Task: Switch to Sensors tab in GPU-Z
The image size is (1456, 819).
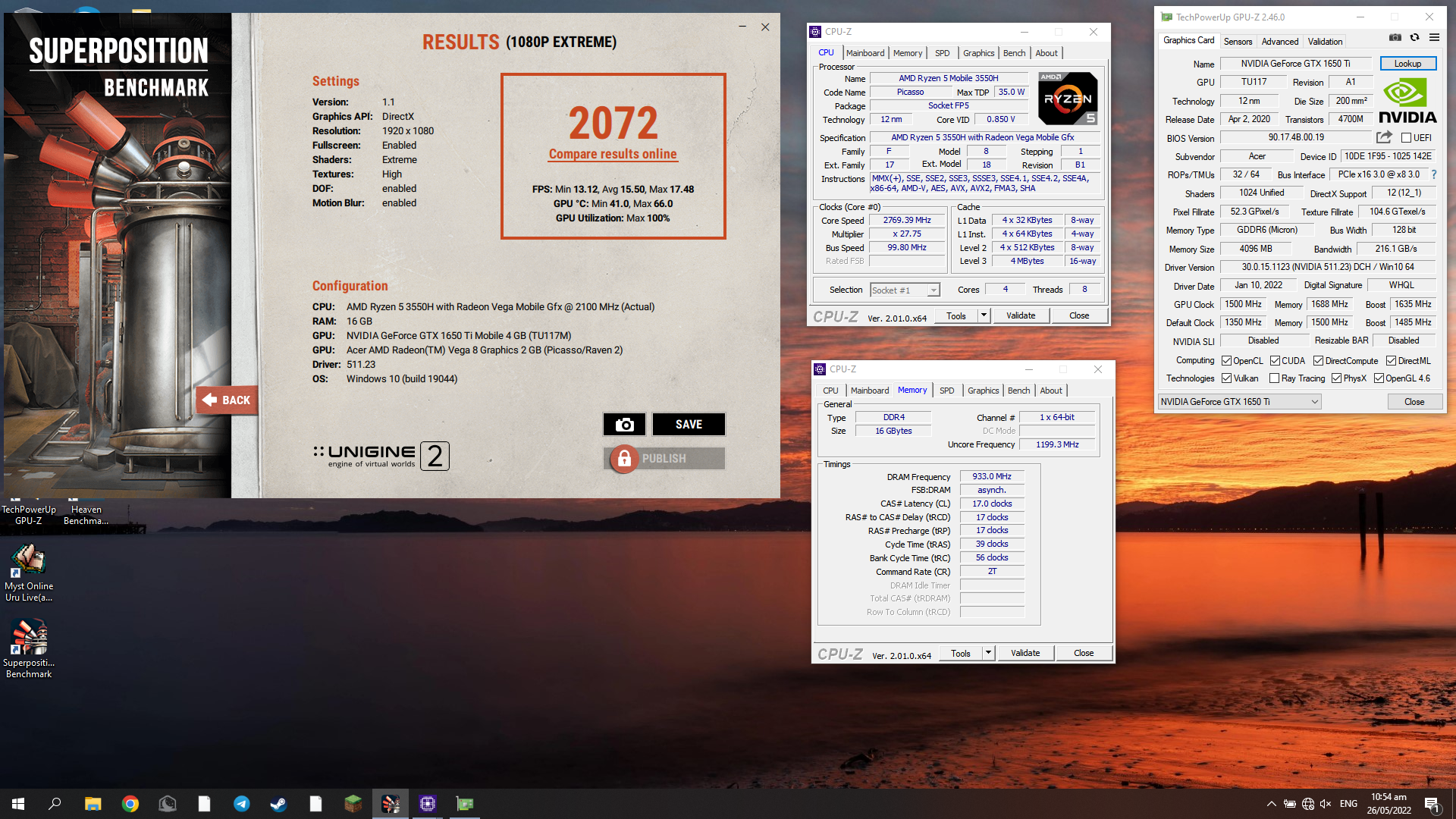Action: pyautogui.click(x=1238, y=42)
